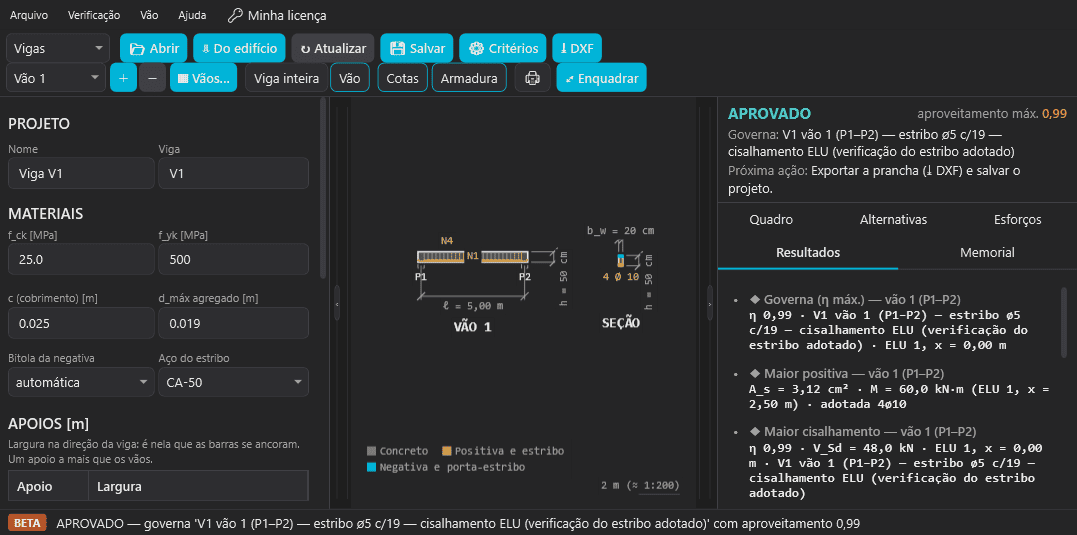This screenshot has width=1077, height=535.
Task: Click the P1 support label
Action: (421, 277)
